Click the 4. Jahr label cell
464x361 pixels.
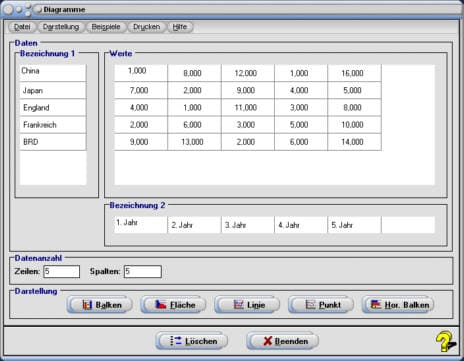coord(301,225)
